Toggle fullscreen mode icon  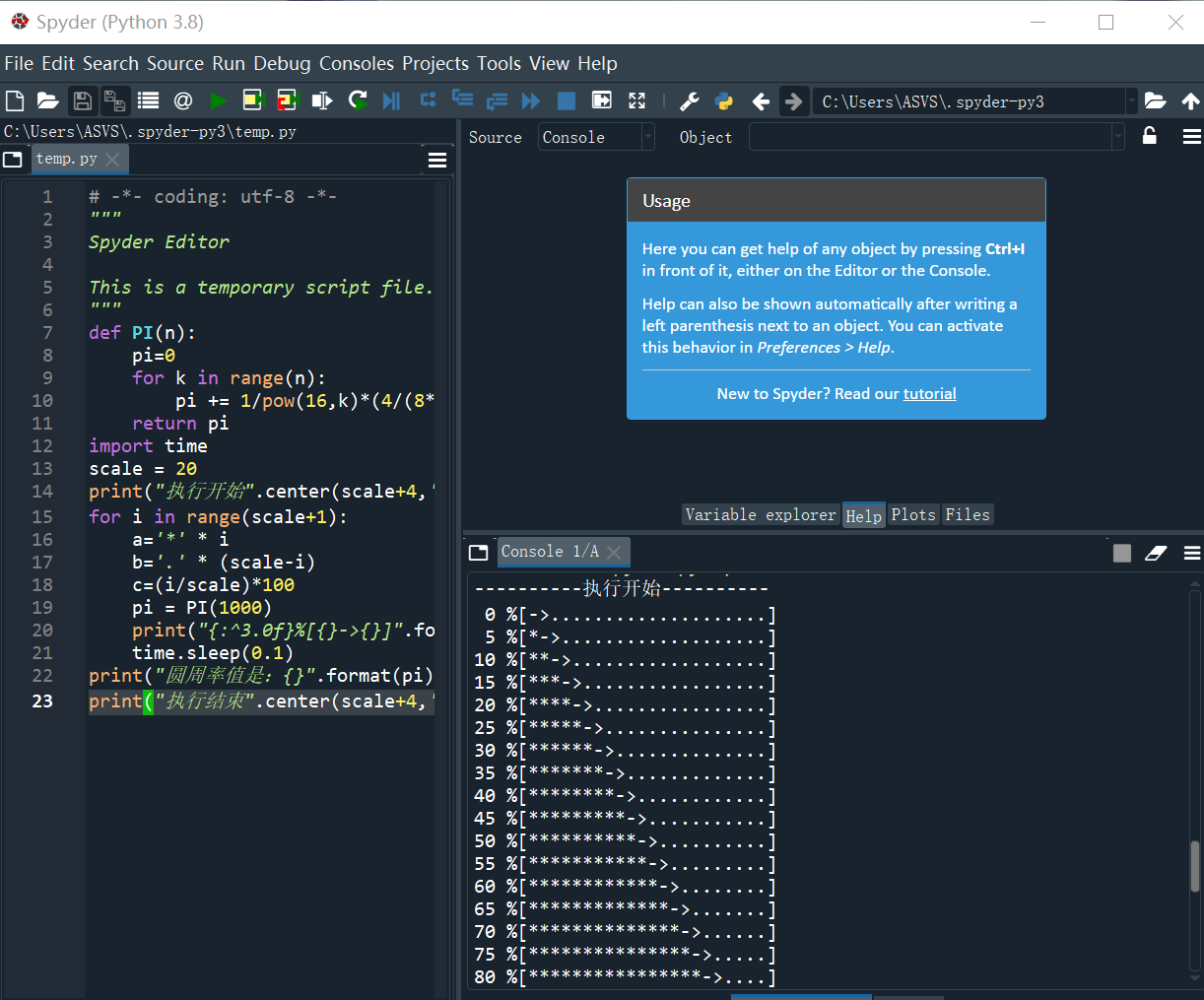(636, 100)
